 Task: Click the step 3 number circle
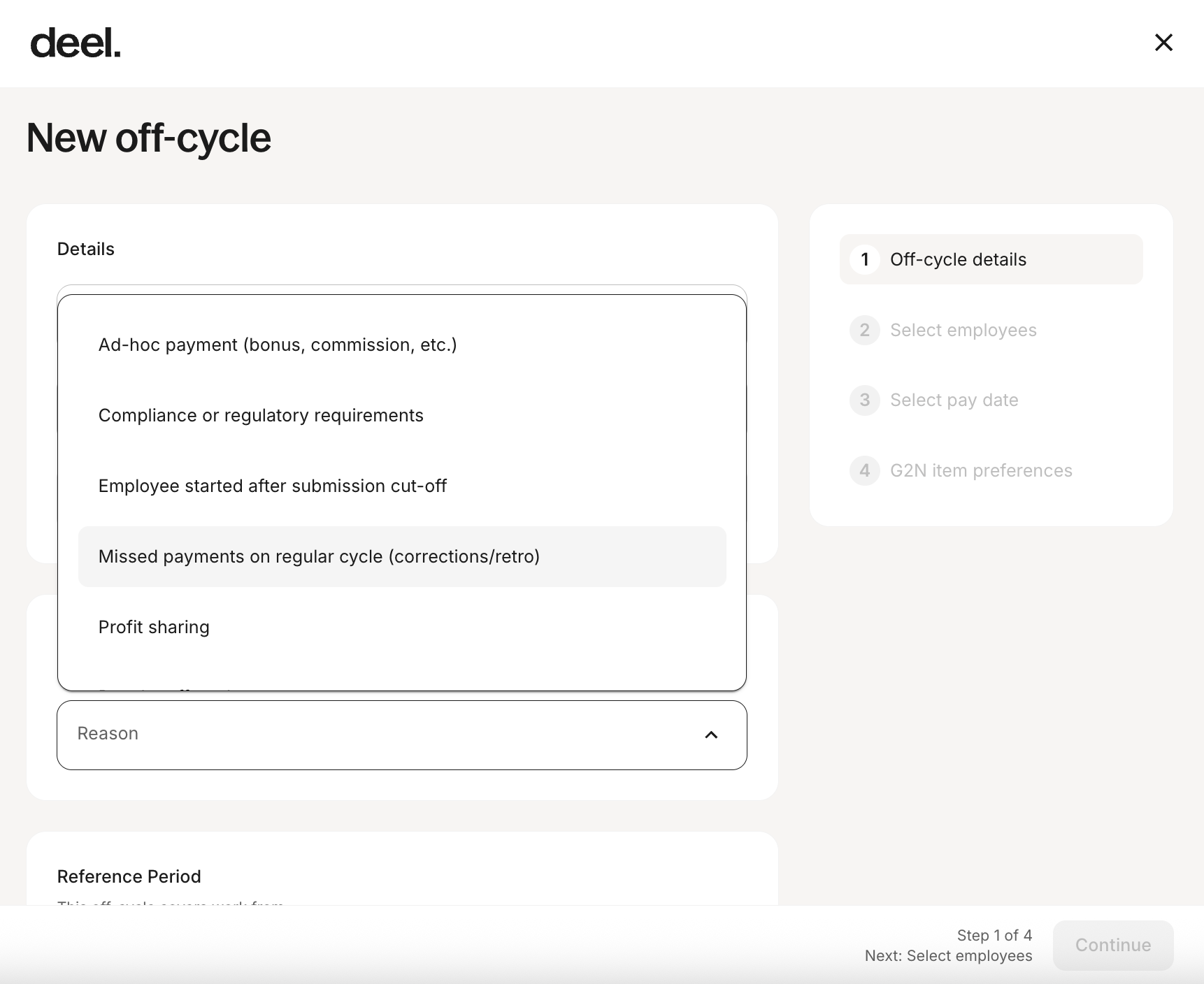coord(865,400)
